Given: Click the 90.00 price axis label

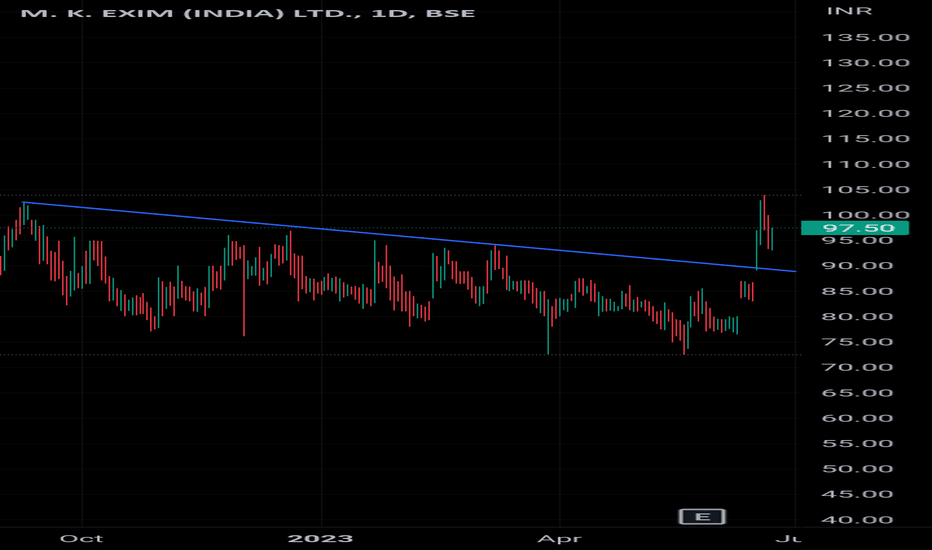Looking at the screenshot, I should (x=857, y=266).
